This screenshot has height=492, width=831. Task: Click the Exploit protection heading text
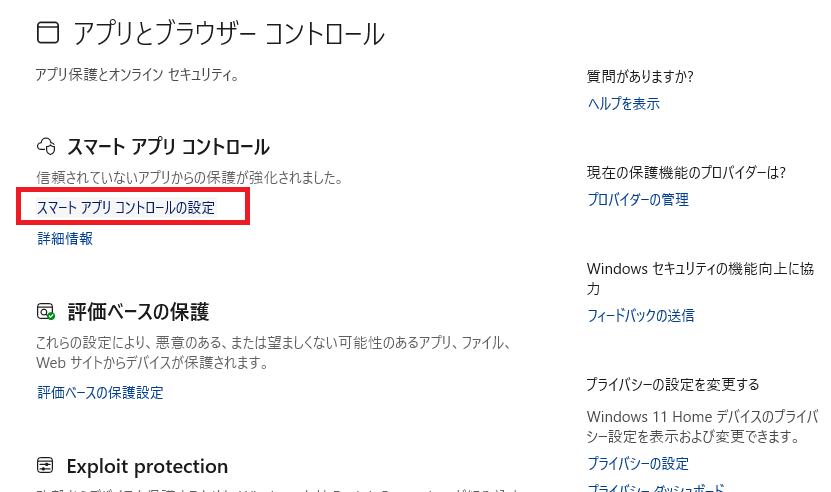147,466
